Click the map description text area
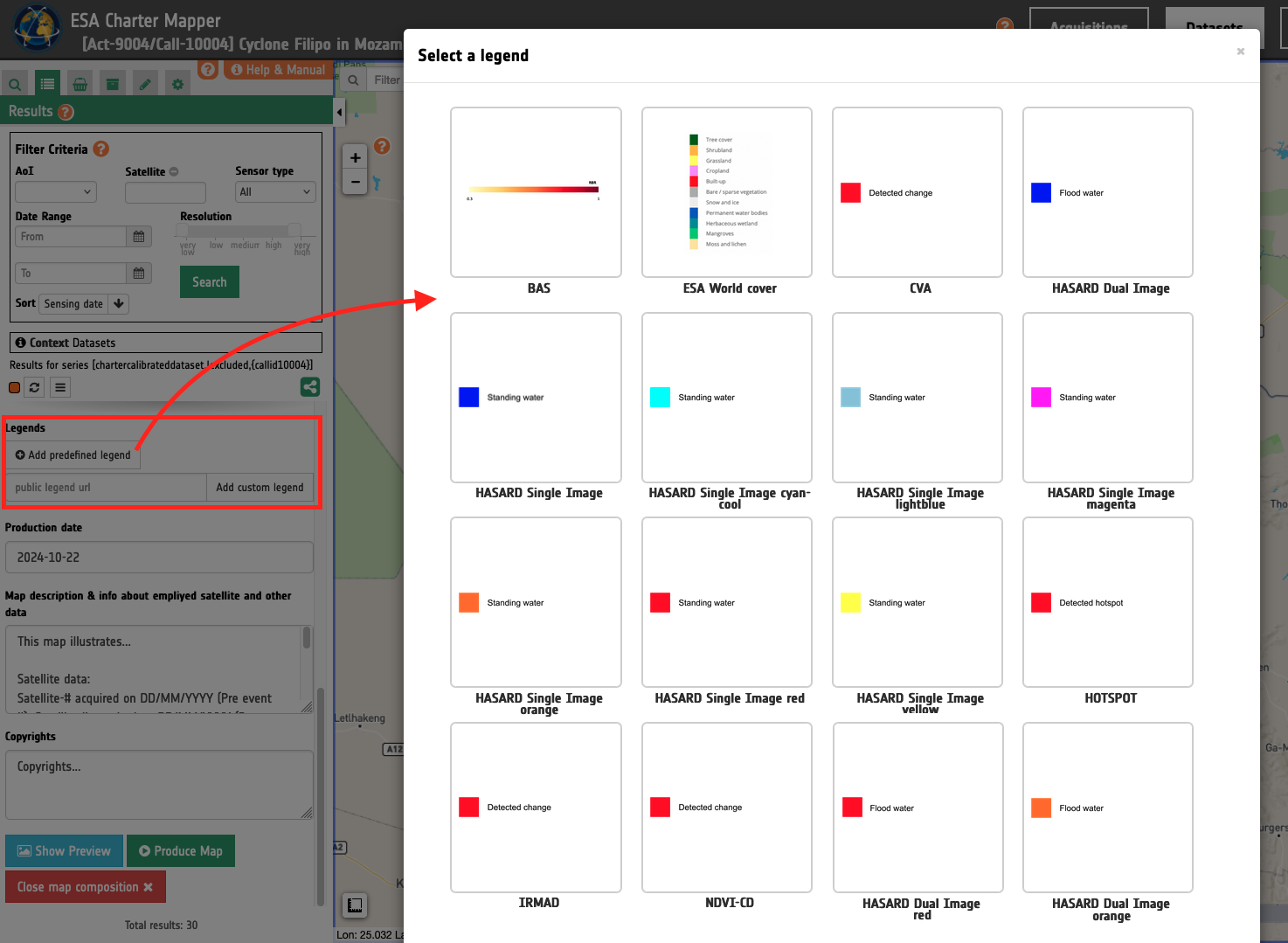 pyautogui.click(x=159, y=669)
